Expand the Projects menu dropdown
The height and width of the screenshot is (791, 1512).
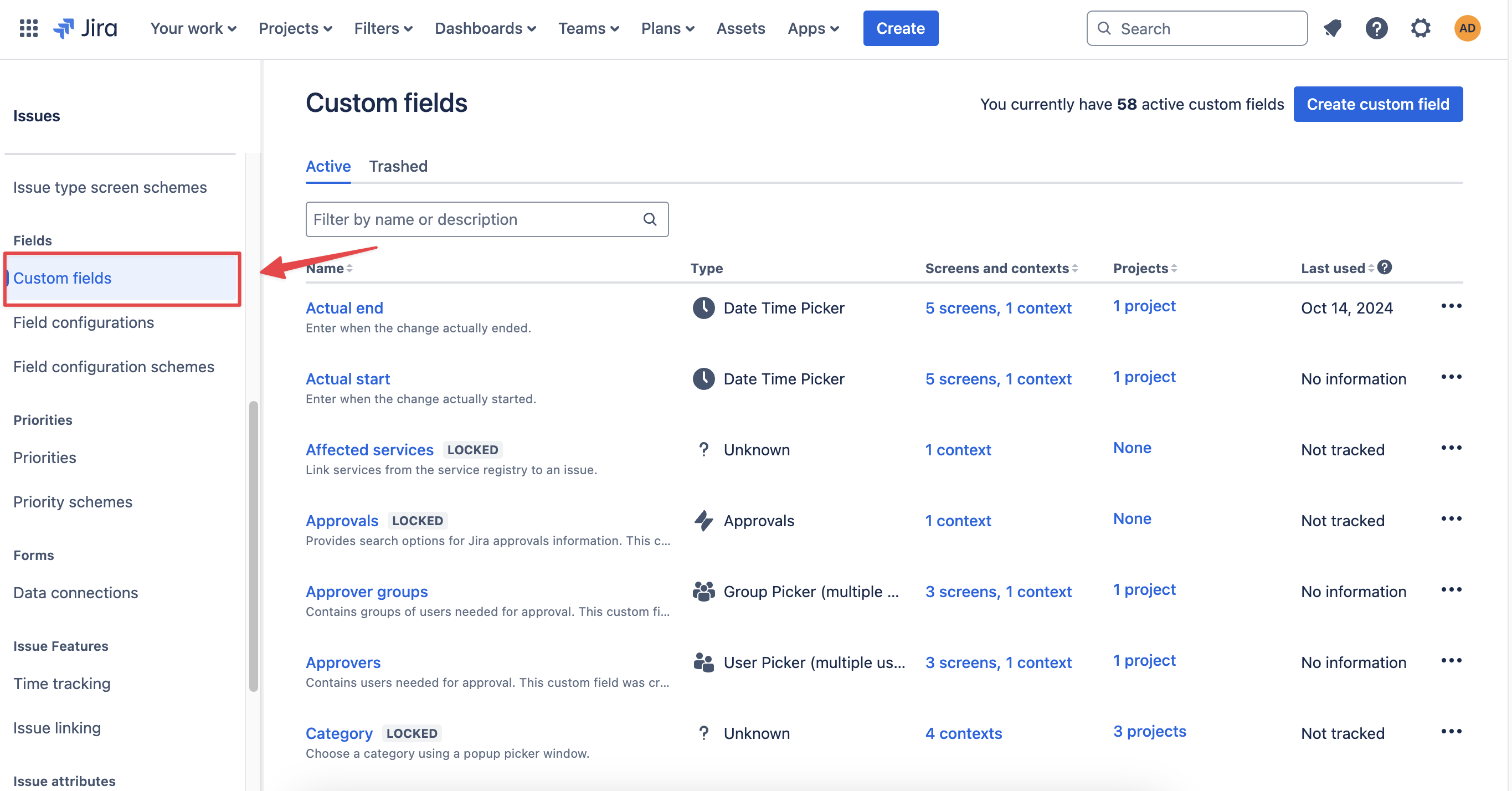295,28
